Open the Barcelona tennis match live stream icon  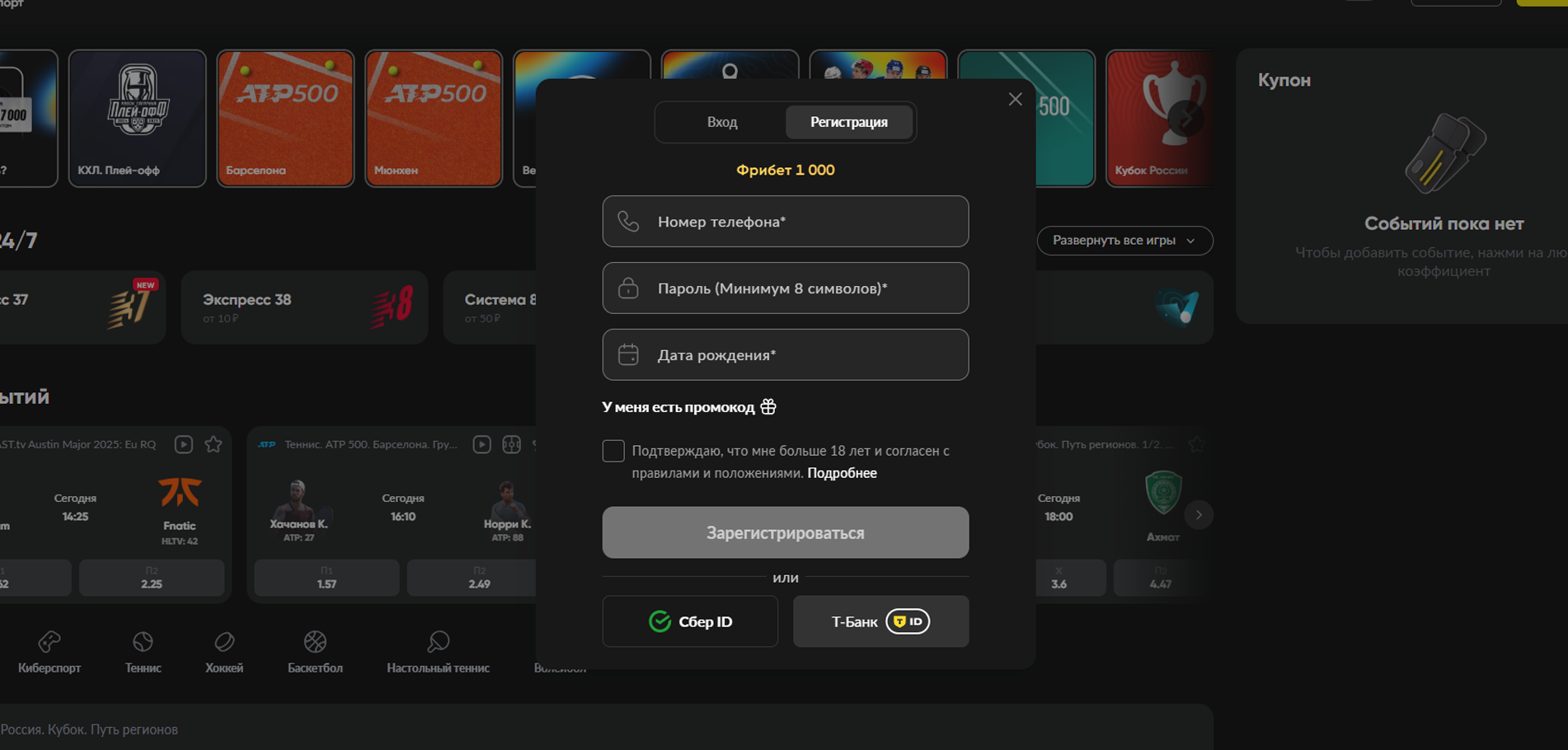click(482, 444)
